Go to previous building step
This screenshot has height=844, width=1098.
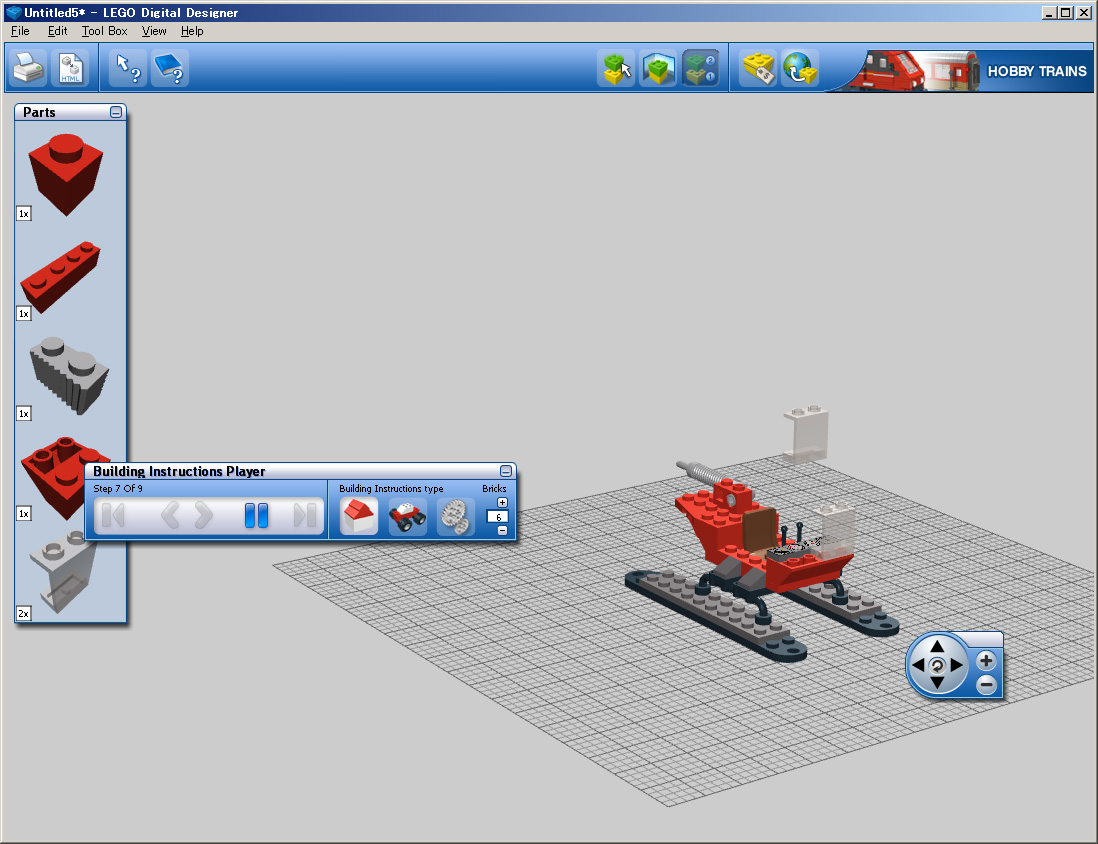[x=169, y=516]
